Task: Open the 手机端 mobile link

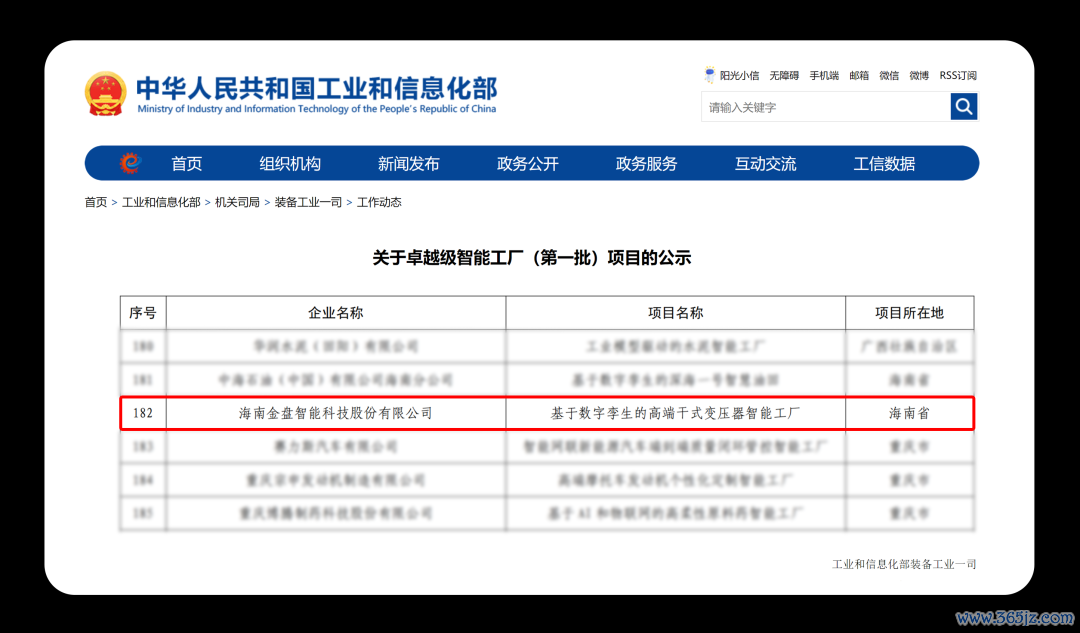Action: click(x=824, y=76)
